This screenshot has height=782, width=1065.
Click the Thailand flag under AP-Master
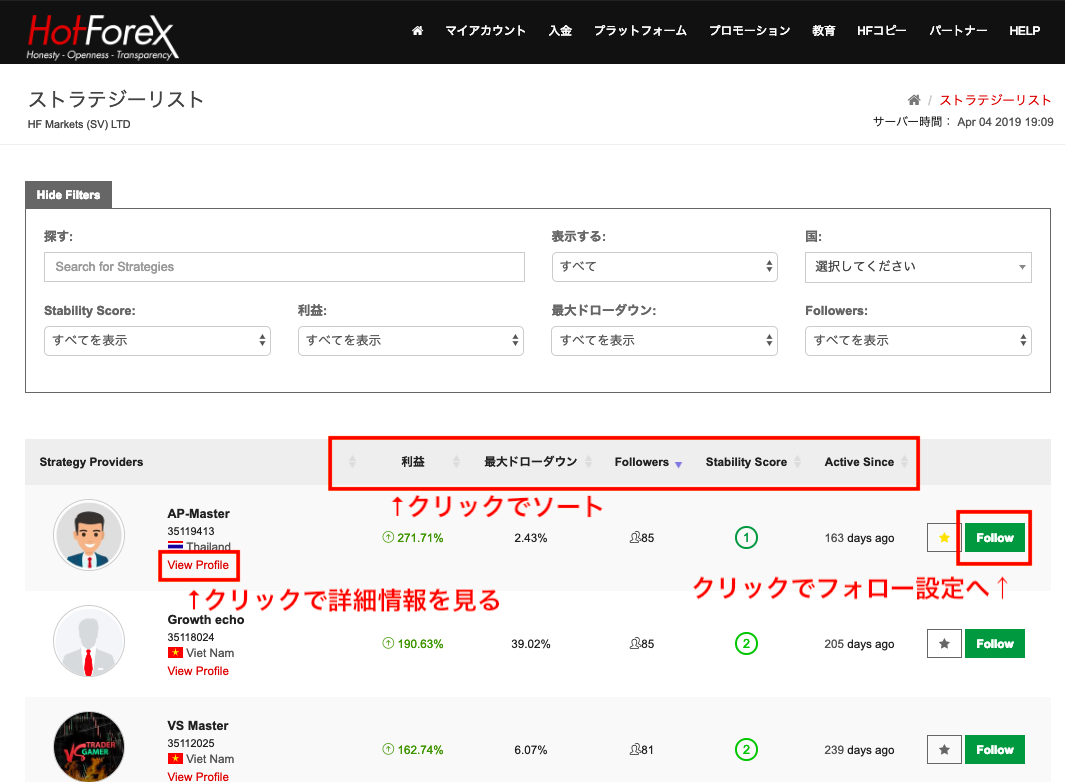[175, 546]
